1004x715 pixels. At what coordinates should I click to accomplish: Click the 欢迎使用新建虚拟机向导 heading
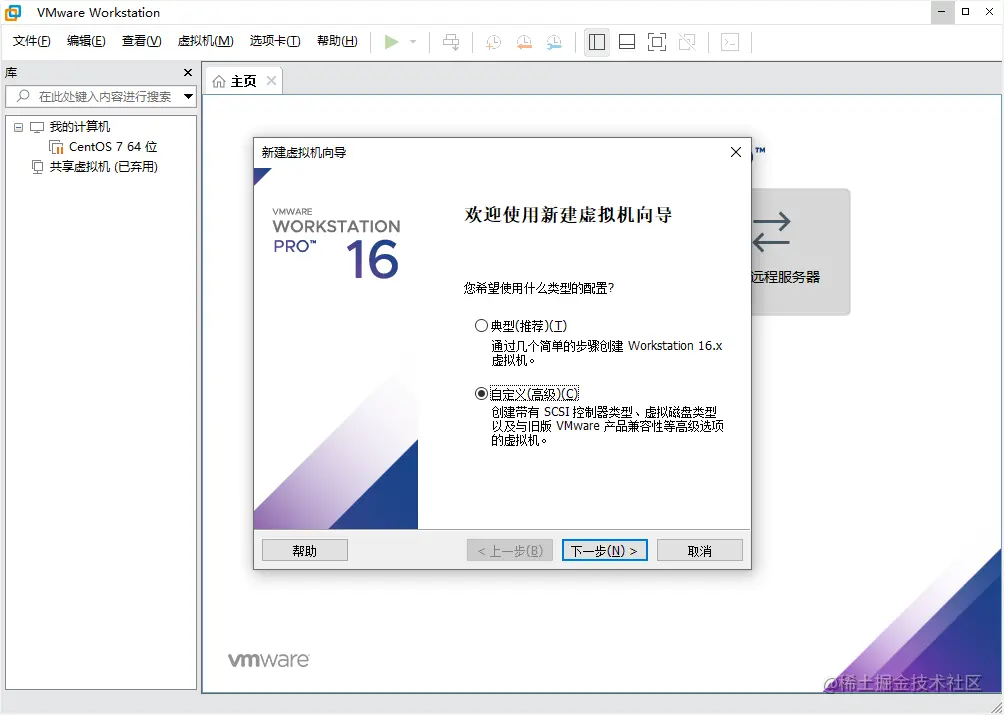click(568, 214)
